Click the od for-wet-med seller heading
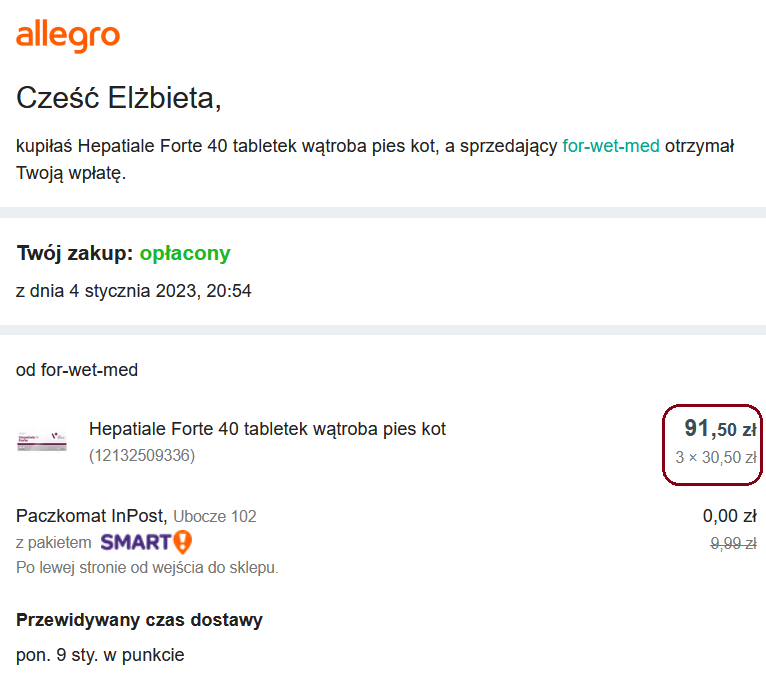This screenshot has height=675, width=766. [77, 370]
